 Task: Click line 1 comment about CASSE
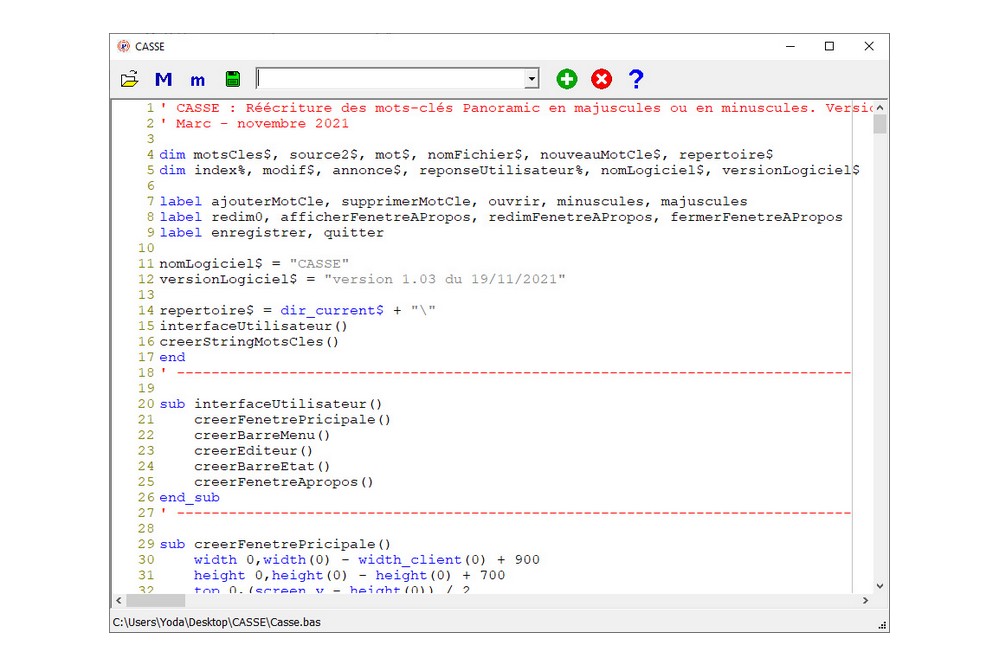(x=515, y=108)
